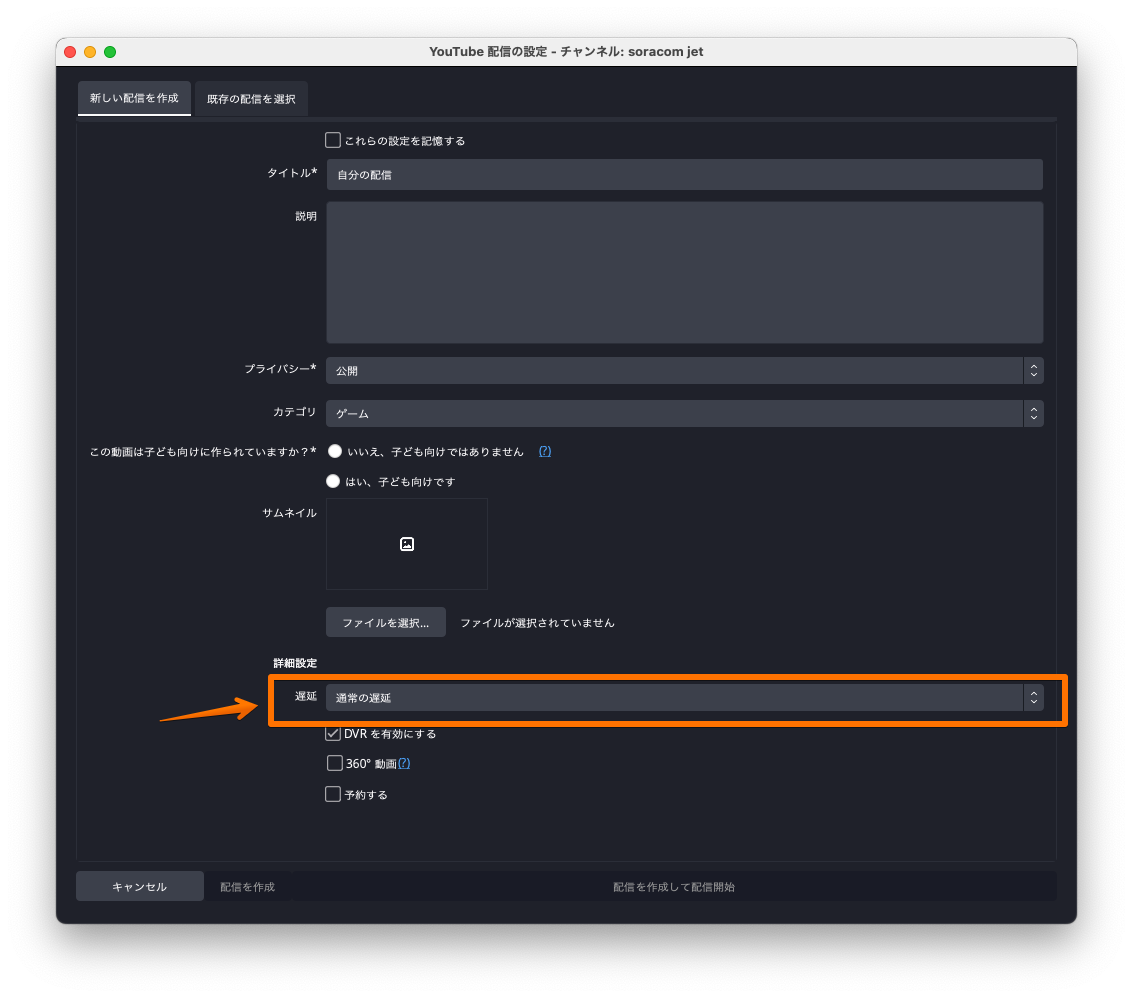Close the window with red button
The height and width of the screenshot is (998, 1133).
pos(70,52)
